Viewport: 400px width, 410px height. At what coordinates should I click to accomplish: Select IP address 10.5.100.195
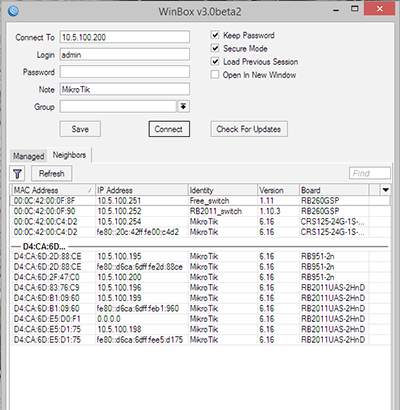click(119, 256)
